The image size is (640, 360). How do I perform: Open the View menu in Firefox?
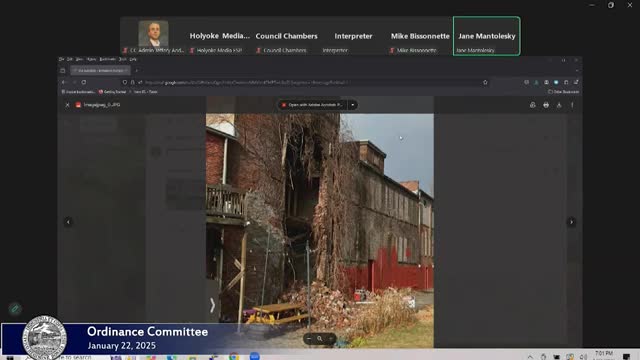point(80,59)
